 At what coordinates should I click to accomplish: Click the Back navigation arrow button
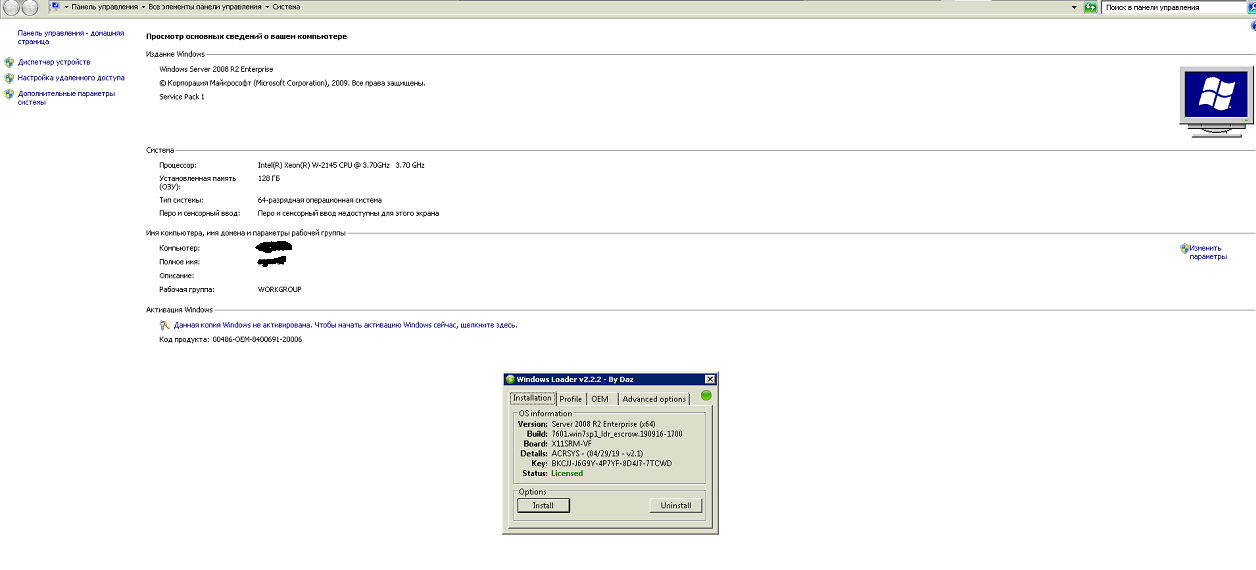click(9, 7)
